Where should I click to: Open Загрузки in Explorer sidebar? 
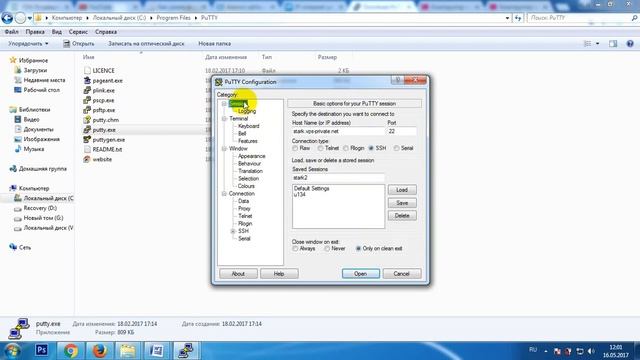(x=35, y=70)
